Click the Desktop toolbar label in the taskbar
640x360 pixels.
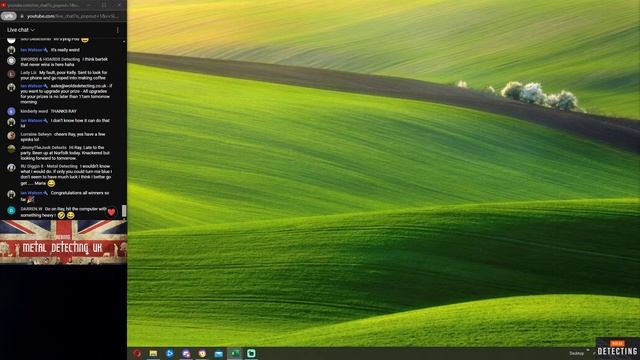tap(576, 353)
